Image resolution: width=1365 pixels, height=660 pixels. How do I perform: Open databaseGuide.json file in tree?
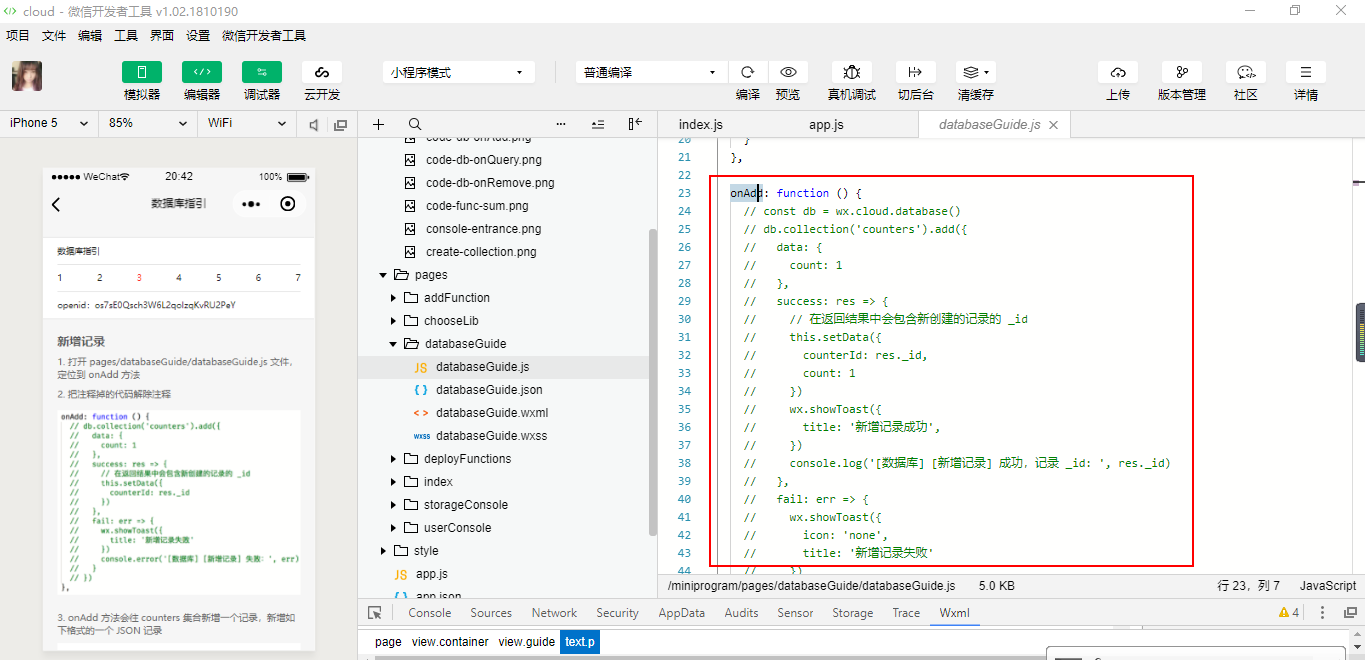[x=489, y=390]
